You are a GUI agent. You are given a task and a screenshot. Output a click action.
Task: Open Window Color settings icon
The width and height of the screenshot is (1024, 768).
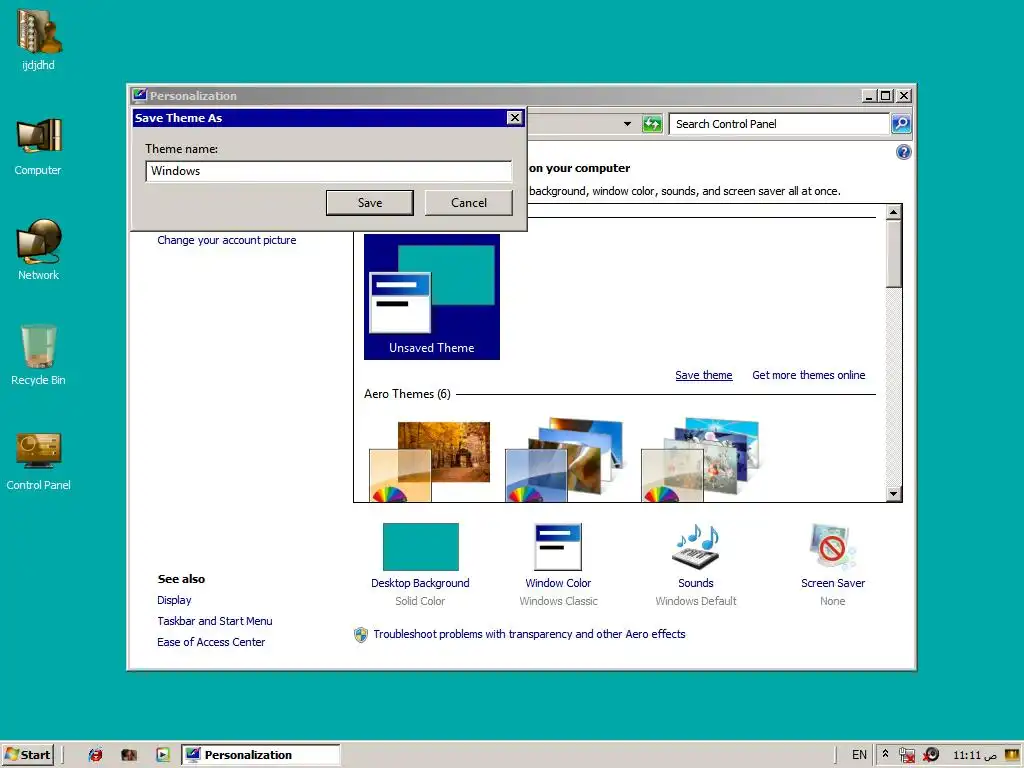point(558,547)
